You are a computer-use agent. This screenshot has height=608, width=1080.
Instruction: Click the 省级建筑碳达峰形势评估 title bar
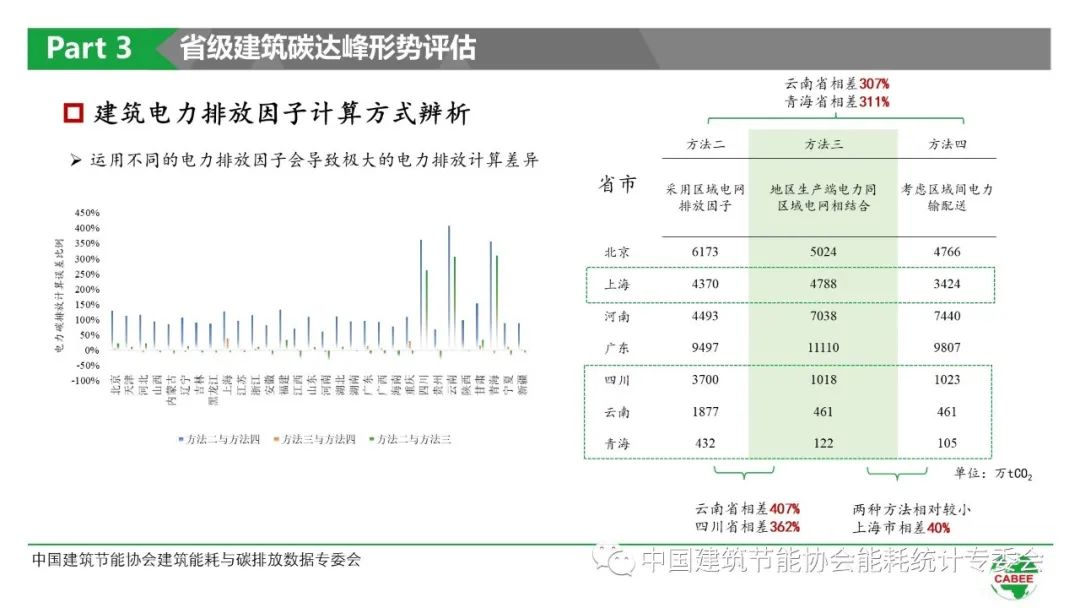tap(328, 48)
